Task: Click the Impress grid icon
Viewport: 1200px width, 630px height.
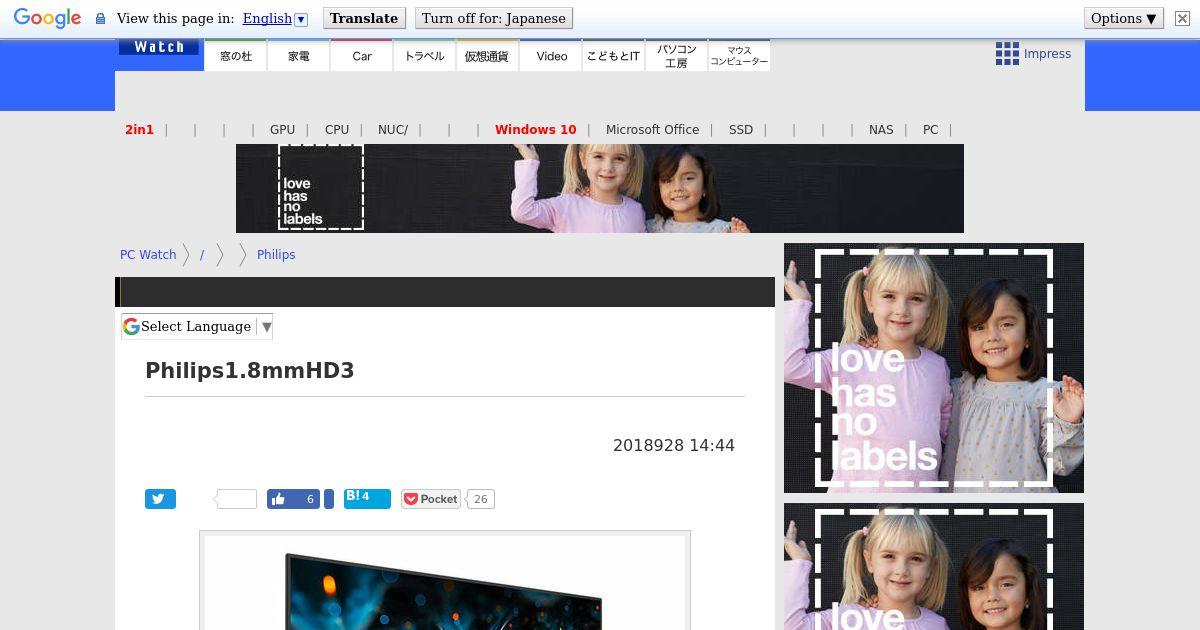Action: (1007, 54)
